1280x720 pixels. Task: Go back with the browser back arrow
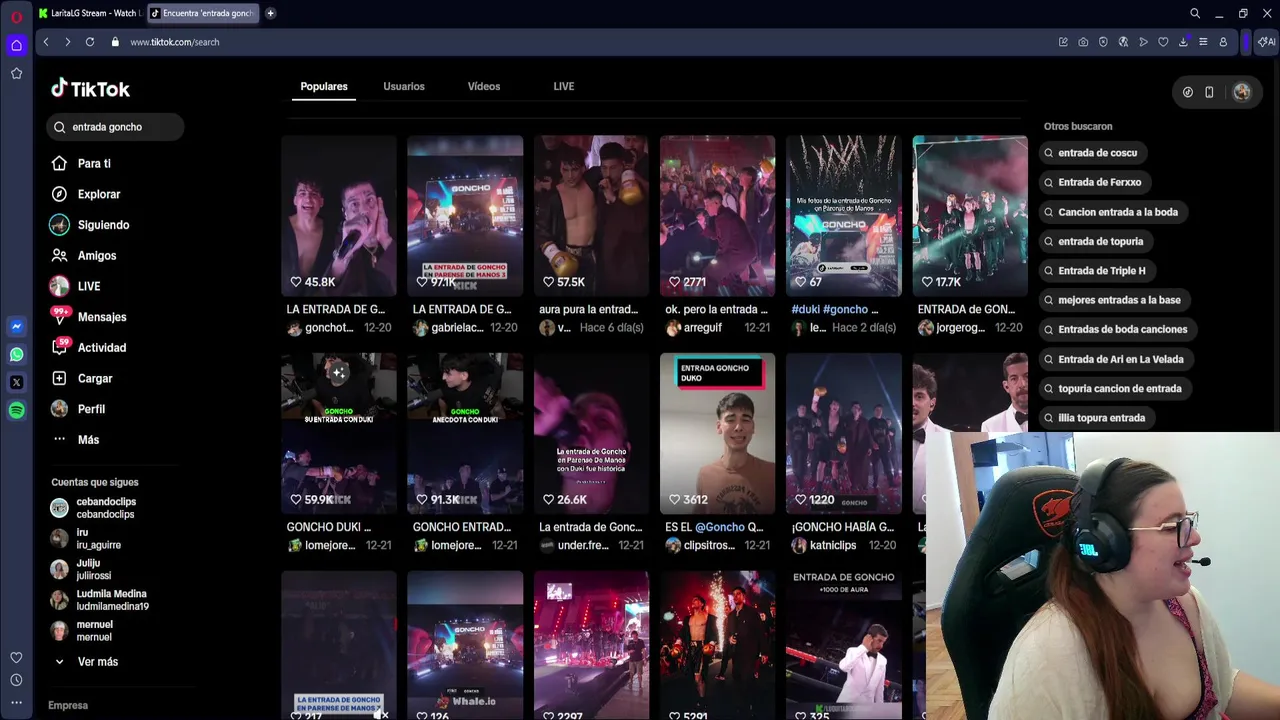point(46,42)
